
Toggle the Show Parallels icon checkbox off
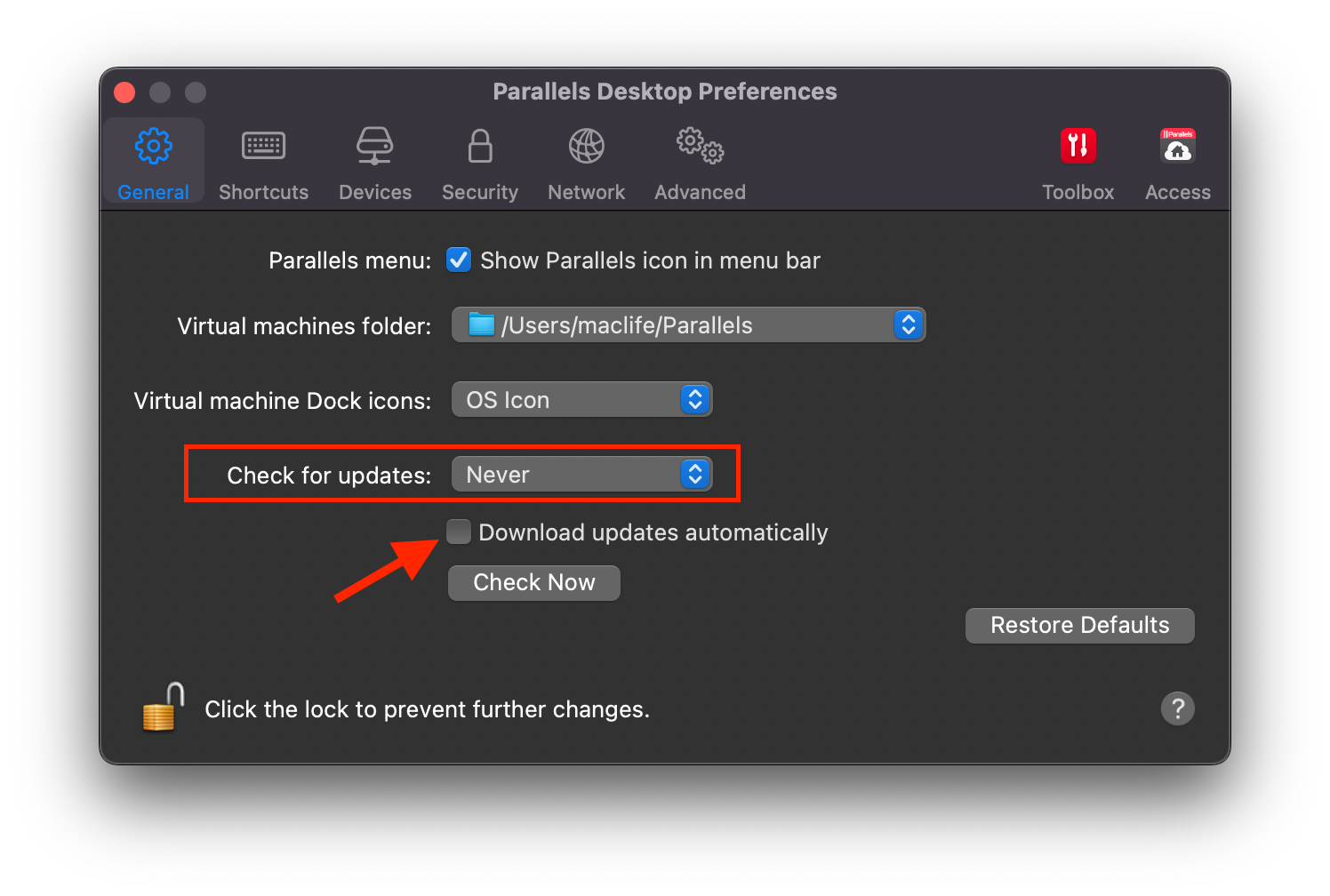[x=458, y=260]
